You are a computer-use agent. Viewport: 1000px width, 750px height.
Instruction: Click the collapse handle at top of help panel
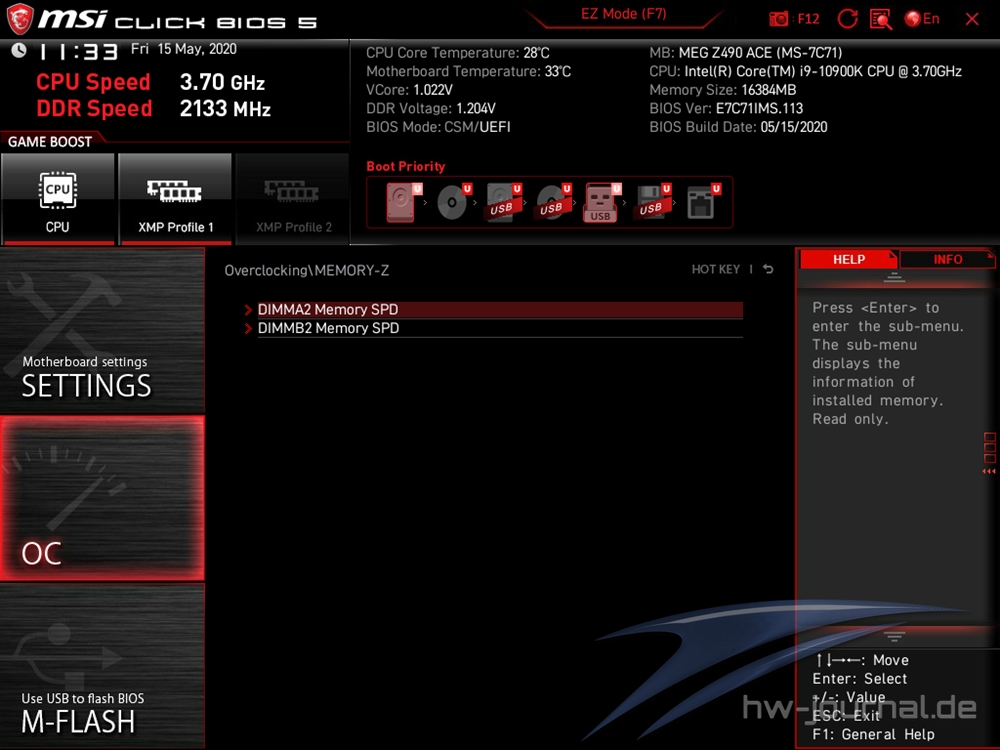[x=894, y=277]
